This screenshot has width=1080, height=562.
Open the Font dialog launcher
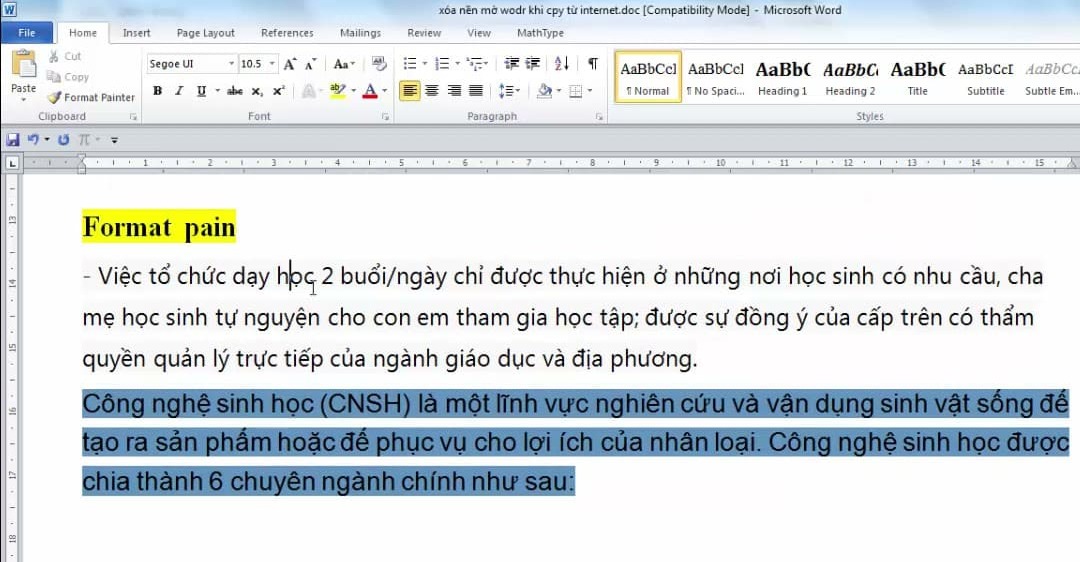[x=385, y=117]
